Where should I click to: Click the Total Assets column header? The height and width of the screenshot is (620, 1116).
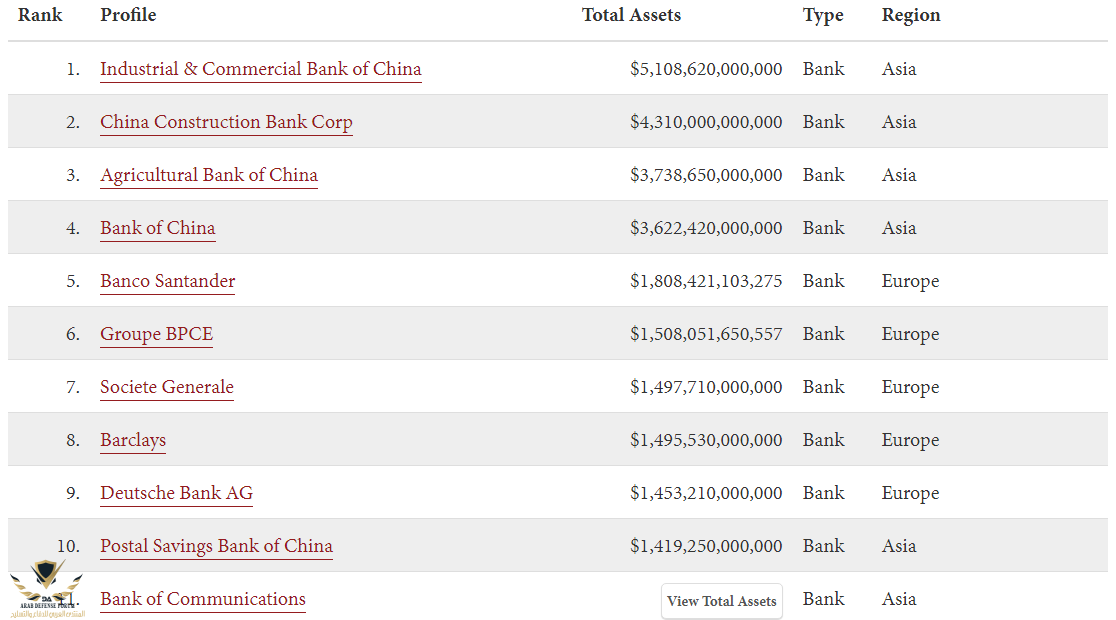631,15
